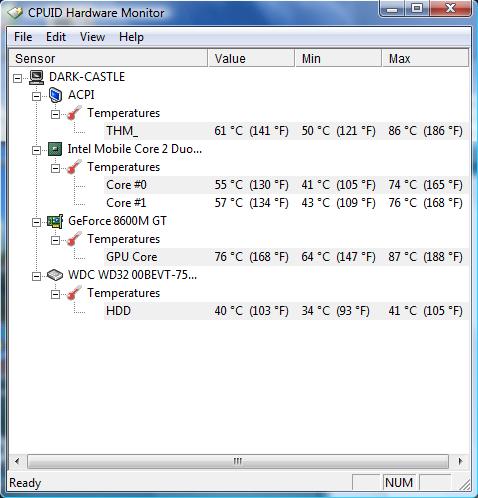This screenshot has height=498, width=478.
Task: Select the GPU Core temperature row
Action: (286, 257)
